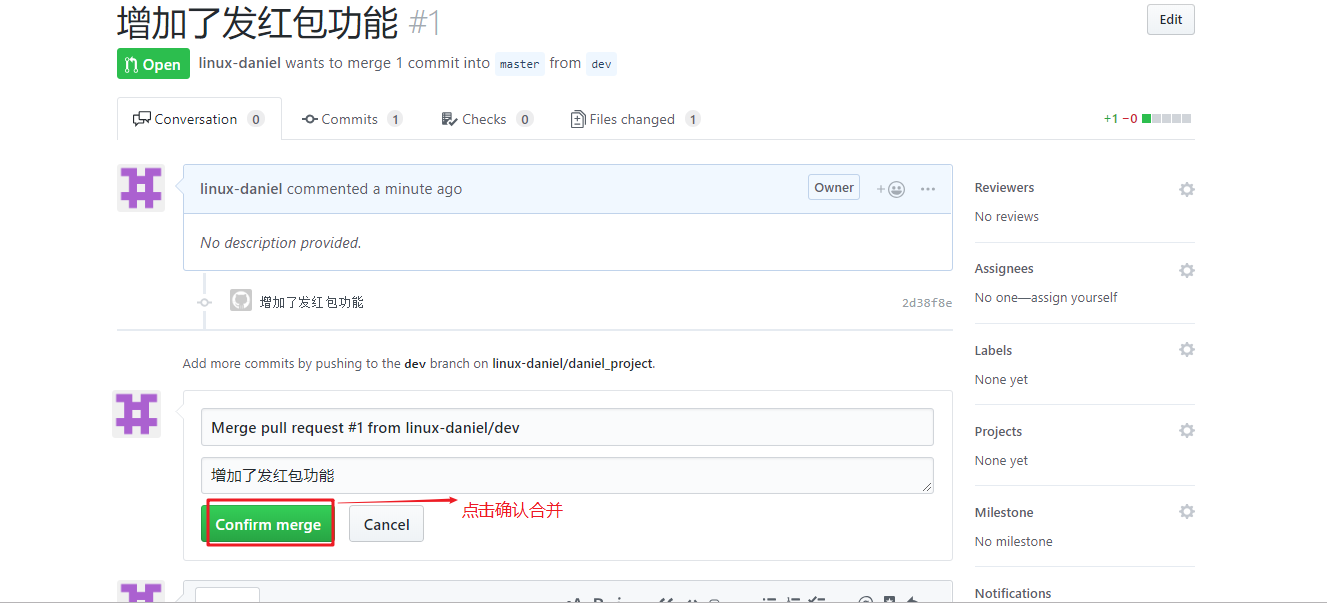This screenshot has width=1327, height=604.
Task: Open the Conversation tab
Action: (x=199, y=119)
